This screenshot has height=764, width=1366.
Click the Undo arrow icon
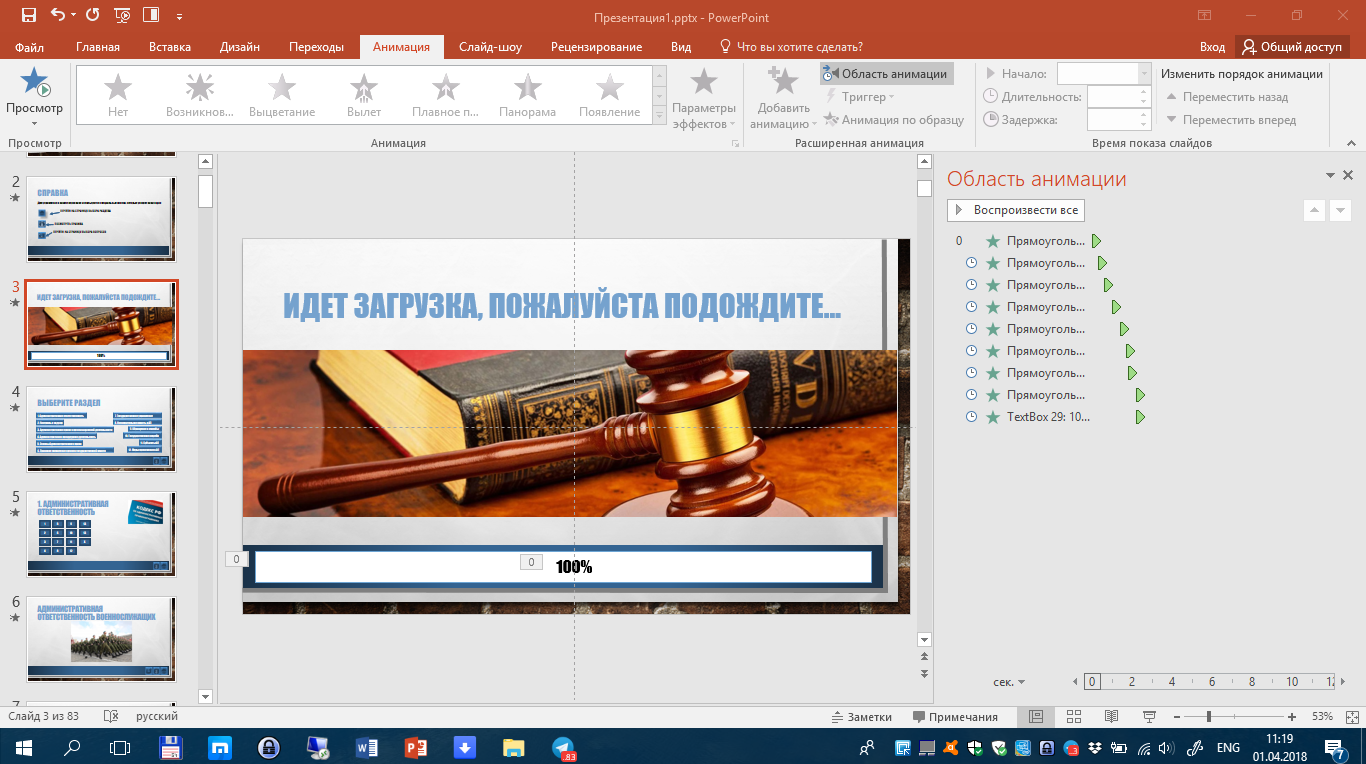coord(57,15)
